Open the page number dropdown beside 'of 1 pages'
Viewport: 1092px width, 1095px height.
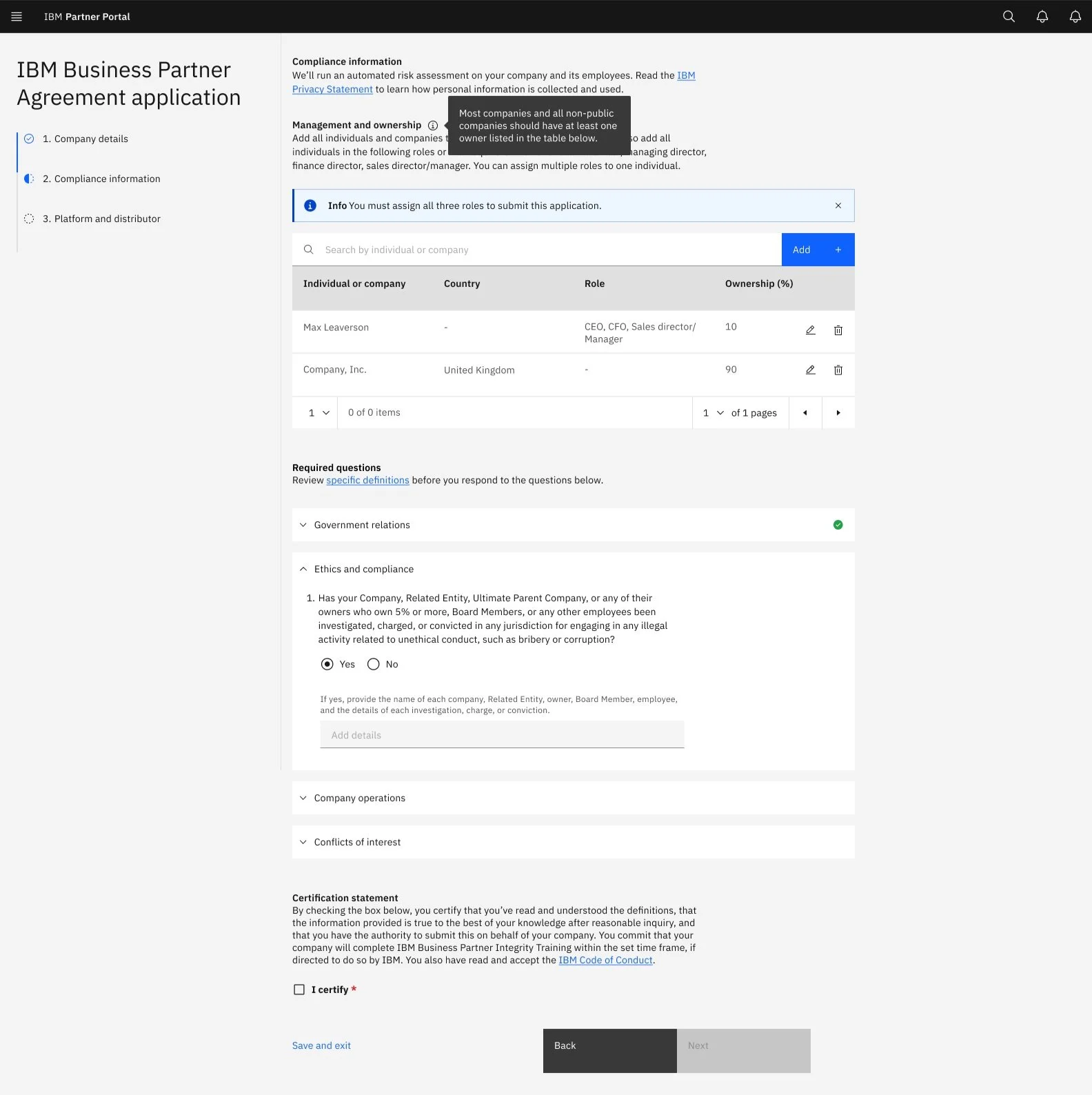tap(713, 412)
